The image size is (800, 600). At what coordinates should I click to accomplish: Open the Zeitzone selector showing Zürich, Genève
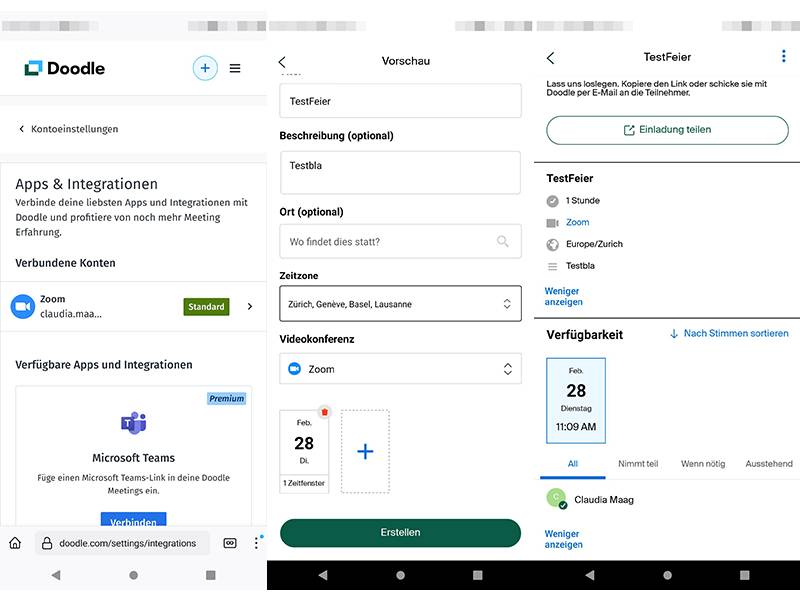pyautogui.click(x=400, y=303)
